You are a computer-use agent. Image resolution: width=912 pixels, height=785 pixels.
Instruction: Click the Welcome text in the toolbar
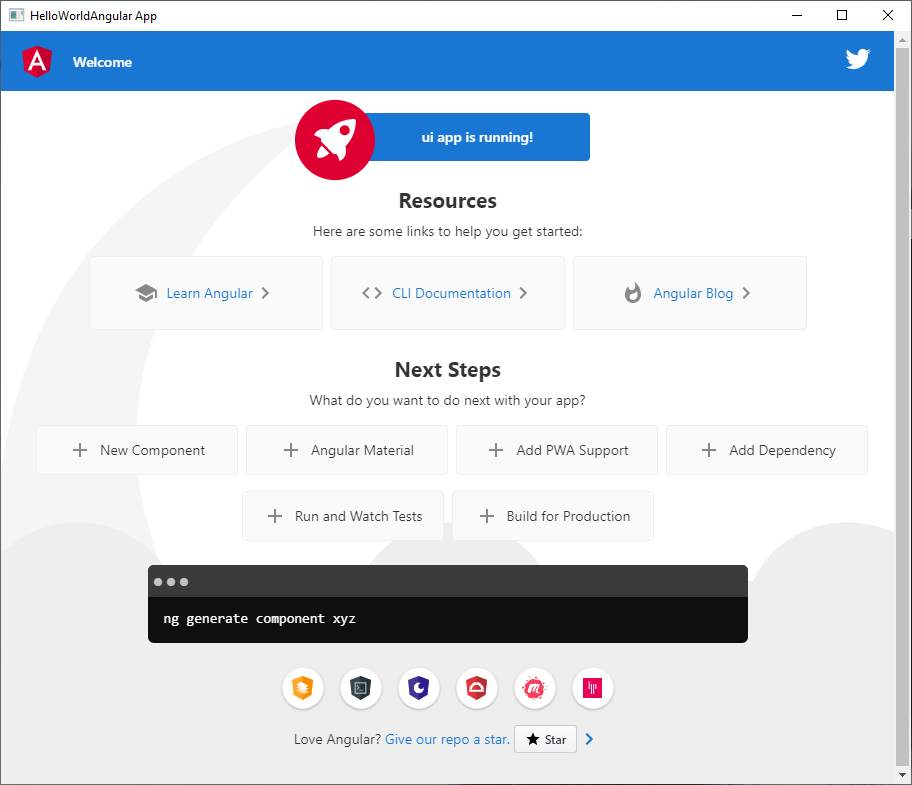[102, 62]
